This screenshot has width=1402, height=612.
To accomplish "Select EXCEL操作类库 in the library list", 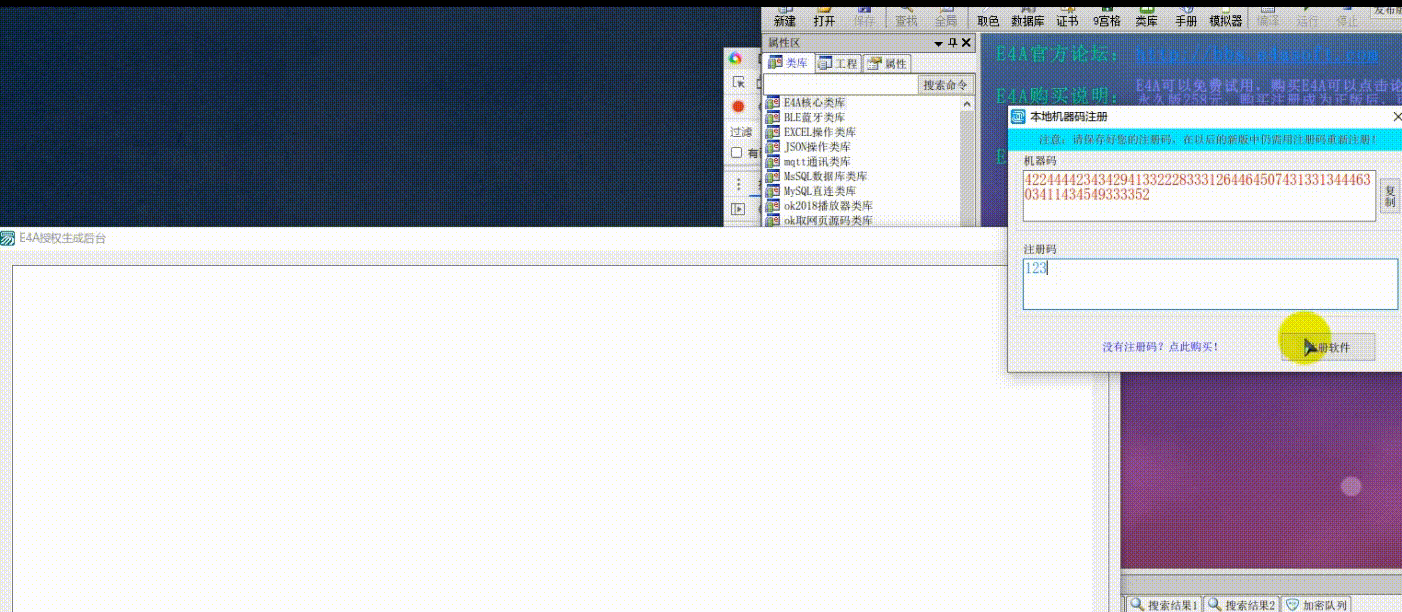I will (x=819, y=132).
